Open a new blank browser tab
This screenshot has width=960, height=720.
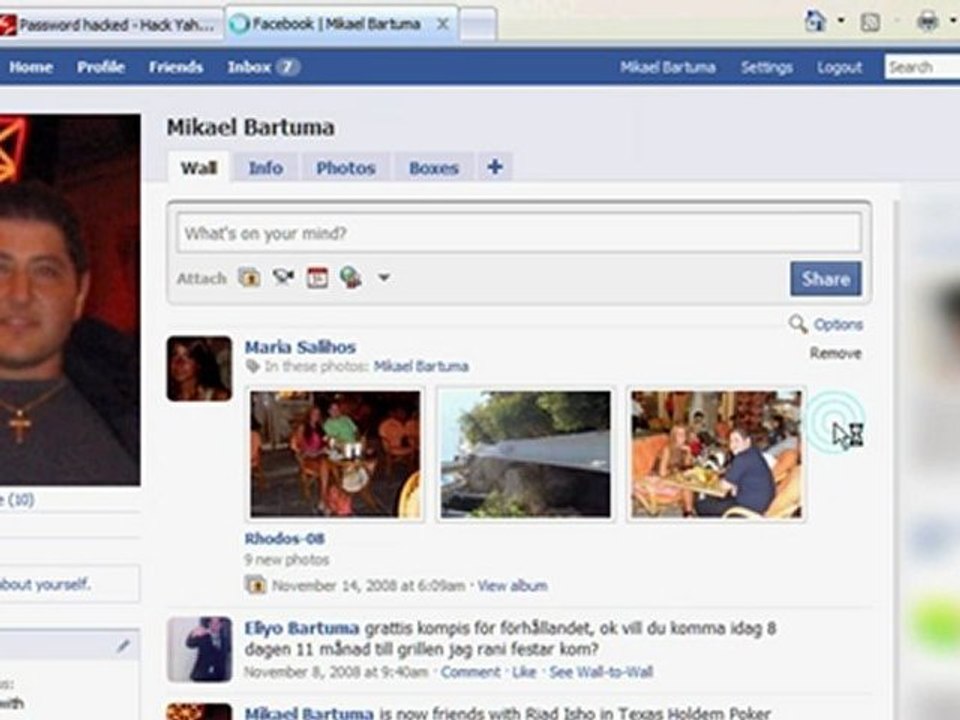pyautogui.click(x=478, y=24)
